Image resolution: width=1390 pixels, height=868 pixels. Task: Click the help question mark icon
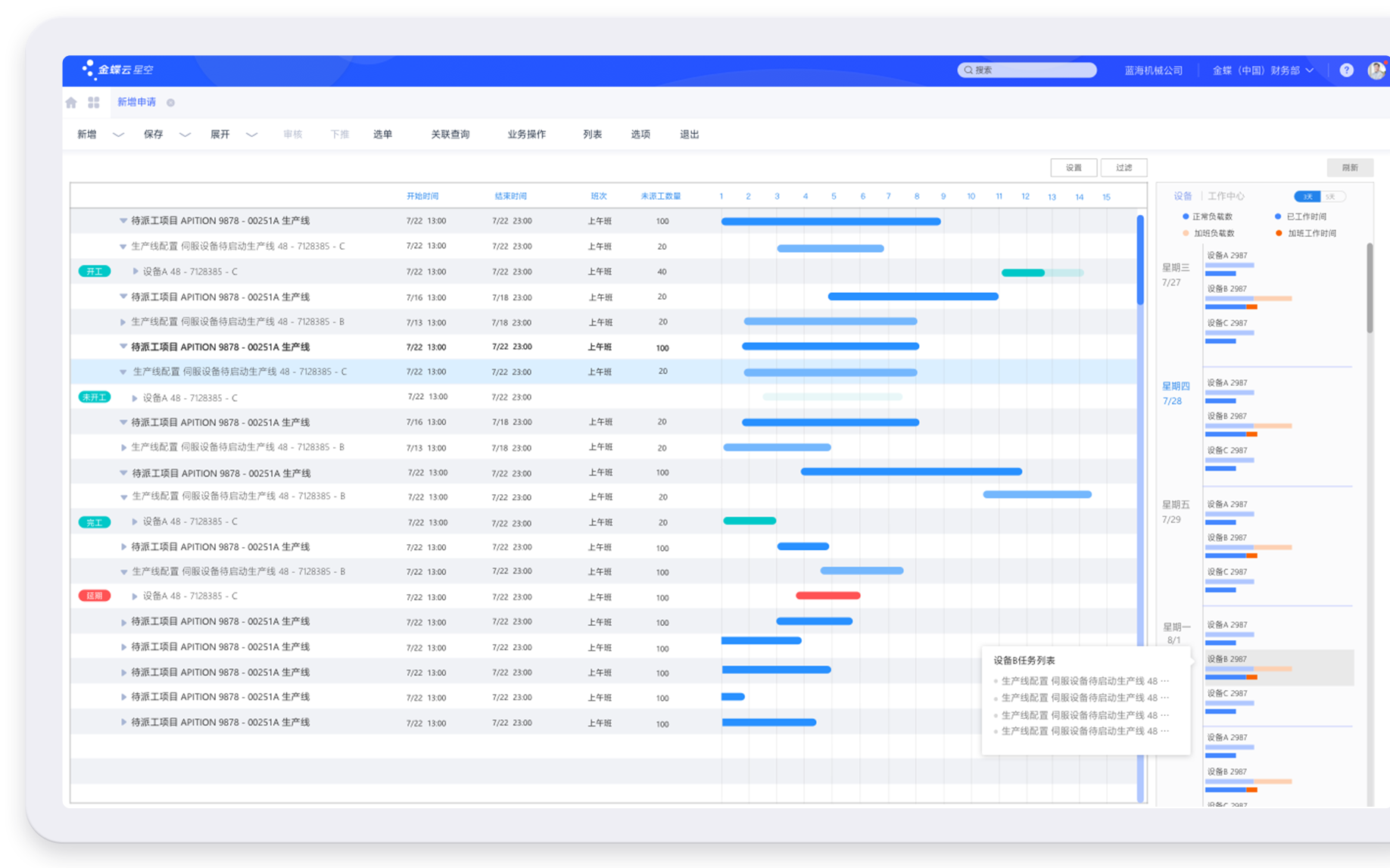1346,70
